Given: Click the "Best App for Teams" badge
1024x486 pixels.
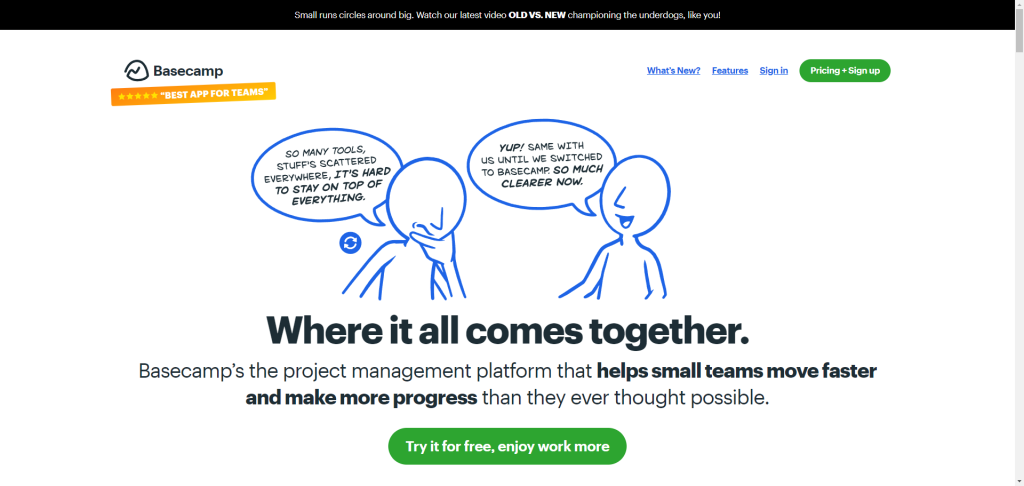Looking at the screenshot, I should coord(193,94).
